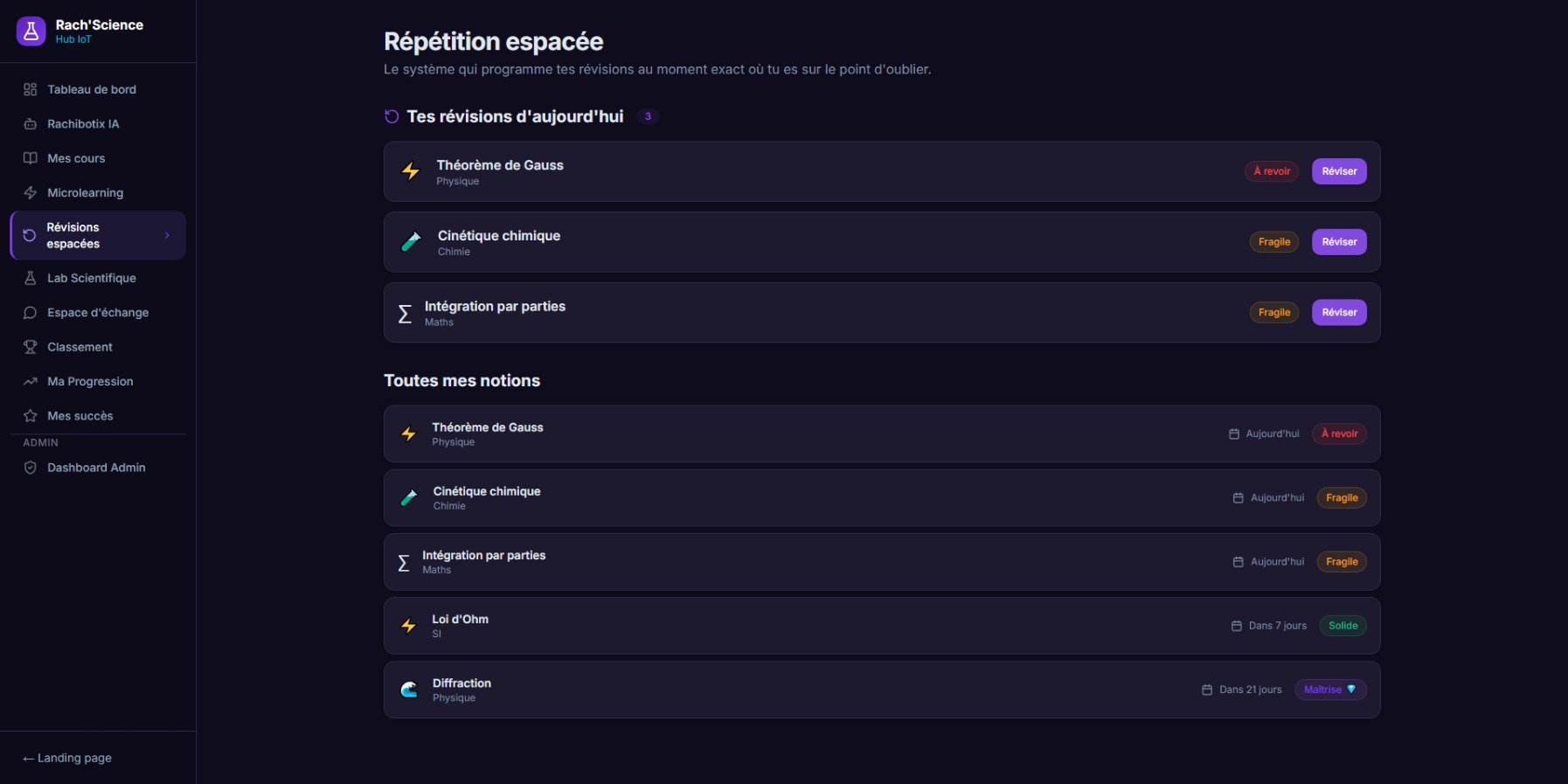The width and height of the screenshot is (1568, 784).
Task: Open the Dashboard Admin shield icon
Action: pos(31,468)
